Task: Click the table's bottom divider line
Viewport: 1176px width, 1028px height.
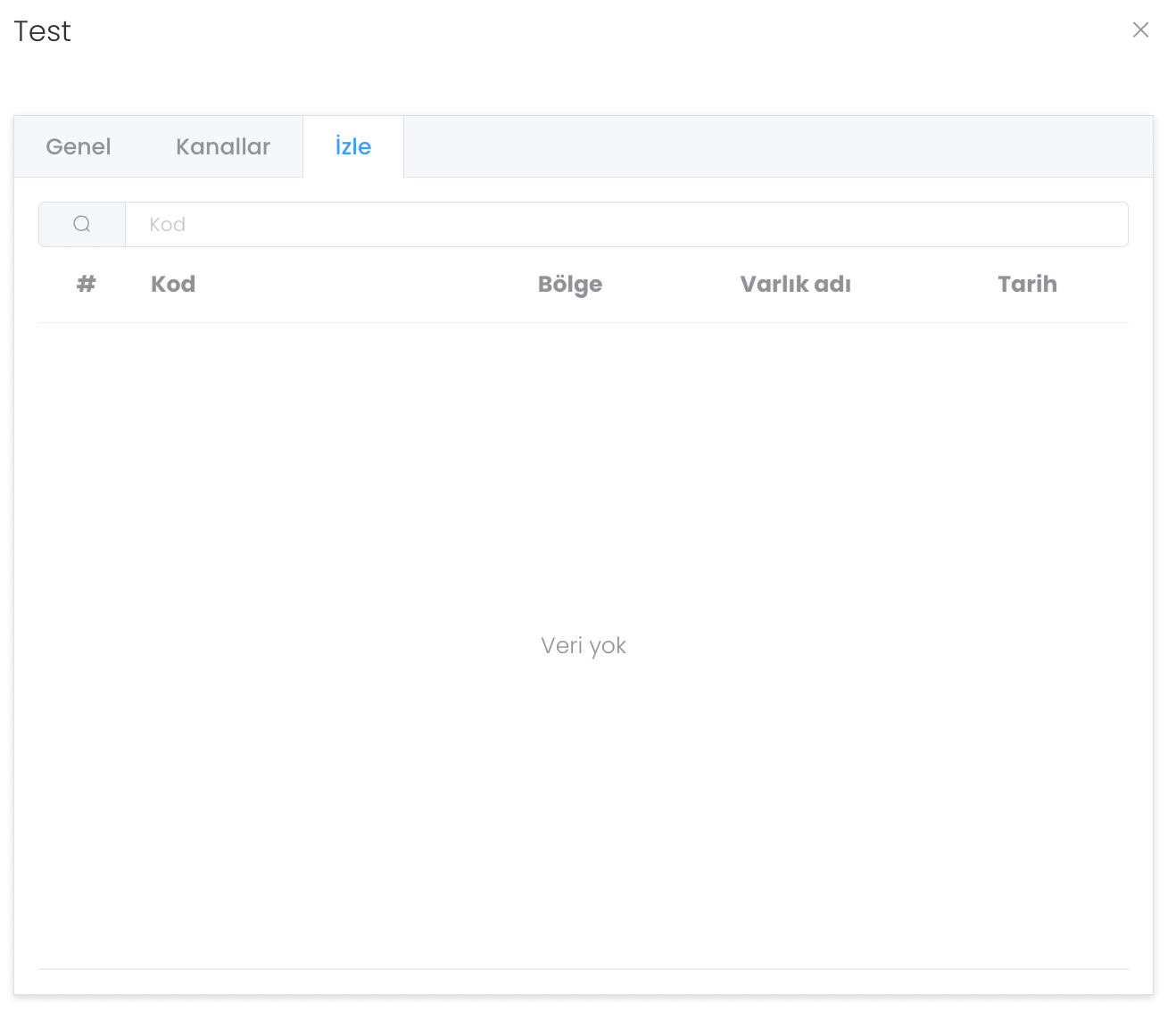Action: pyautogui.click(x=584, y=968)
